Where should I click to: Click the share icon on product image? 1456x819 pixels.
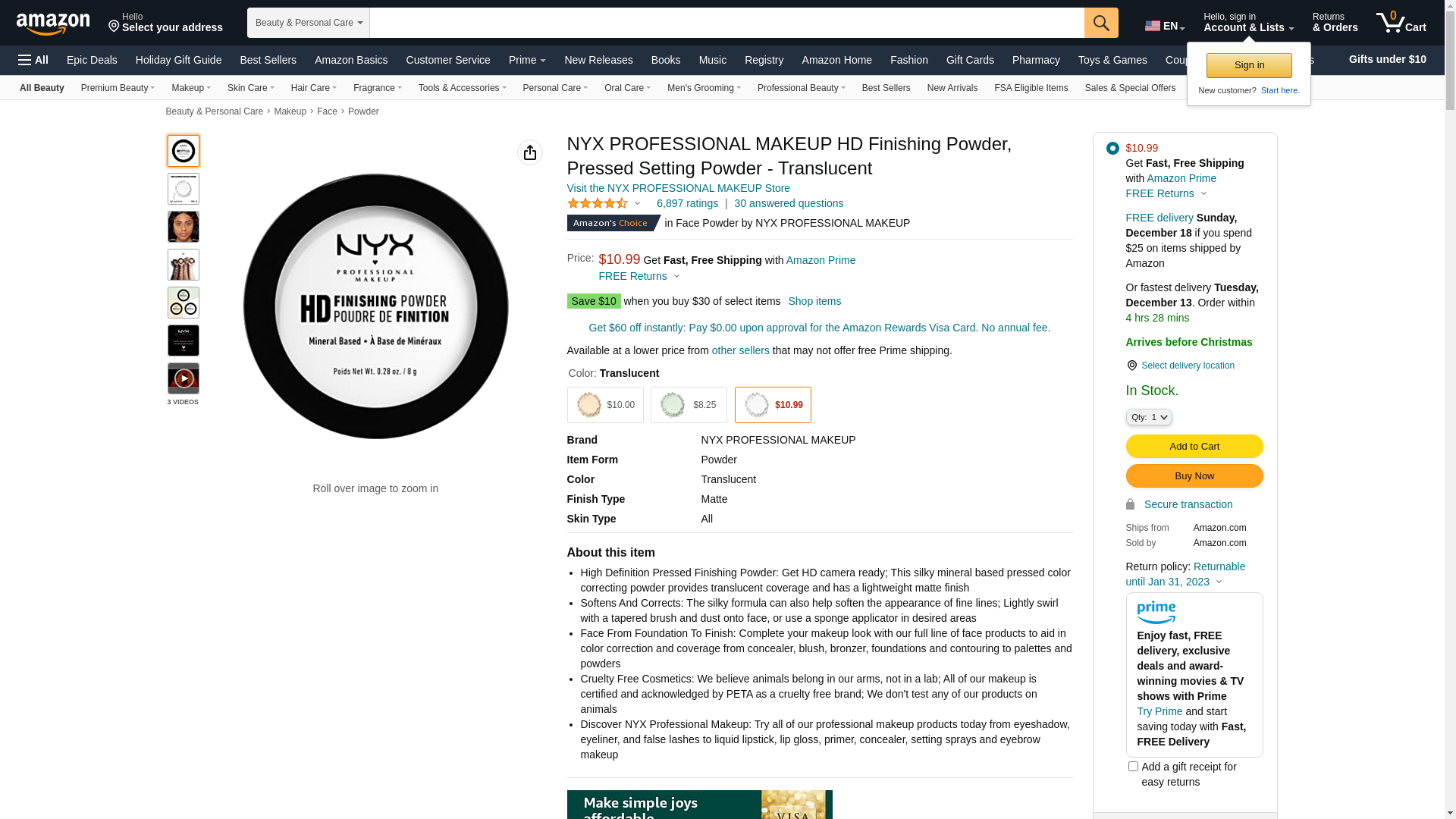point(530,152)
